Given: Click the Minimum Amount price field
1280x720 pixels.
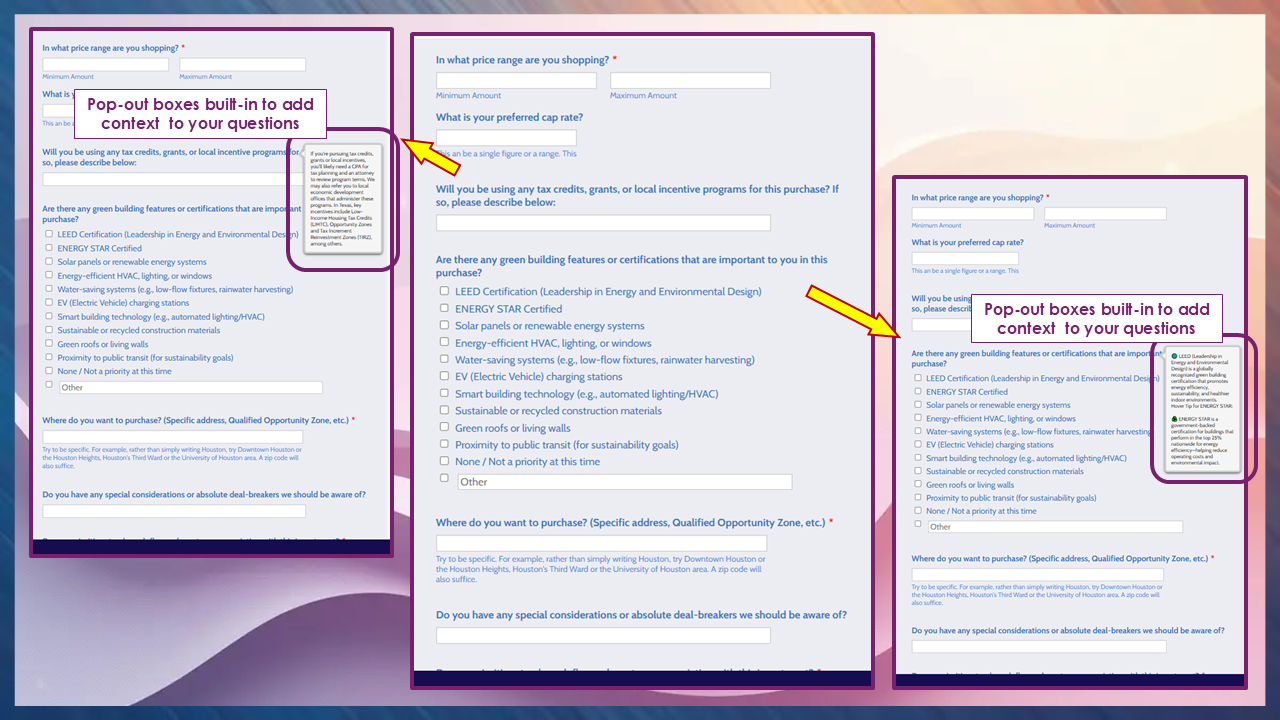Looking at the screenshot, I should pos(516,80).
